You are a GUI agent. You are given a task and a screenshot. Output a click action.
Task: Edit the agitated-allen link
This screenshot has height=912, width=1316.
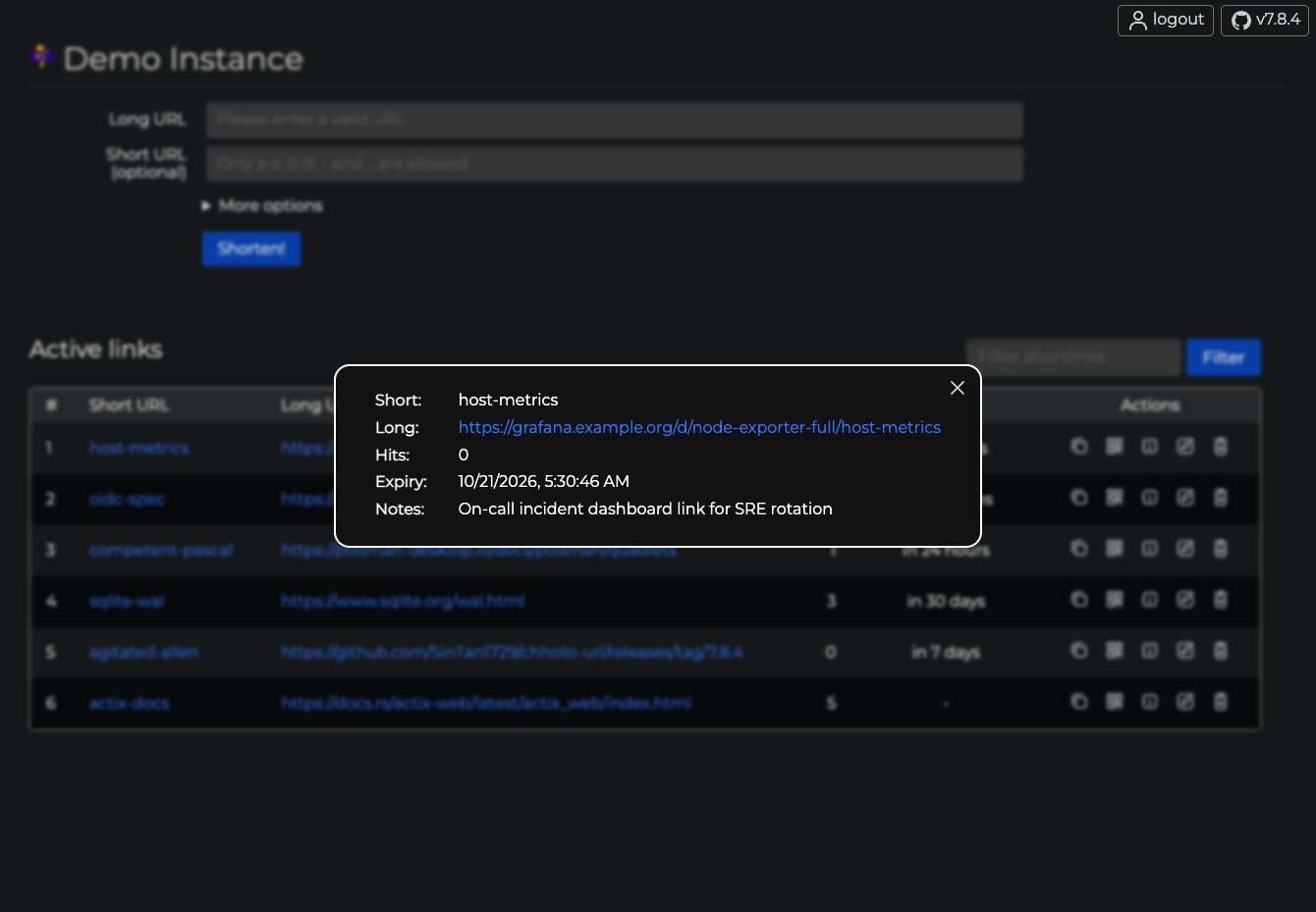(x=1185, y=651)
